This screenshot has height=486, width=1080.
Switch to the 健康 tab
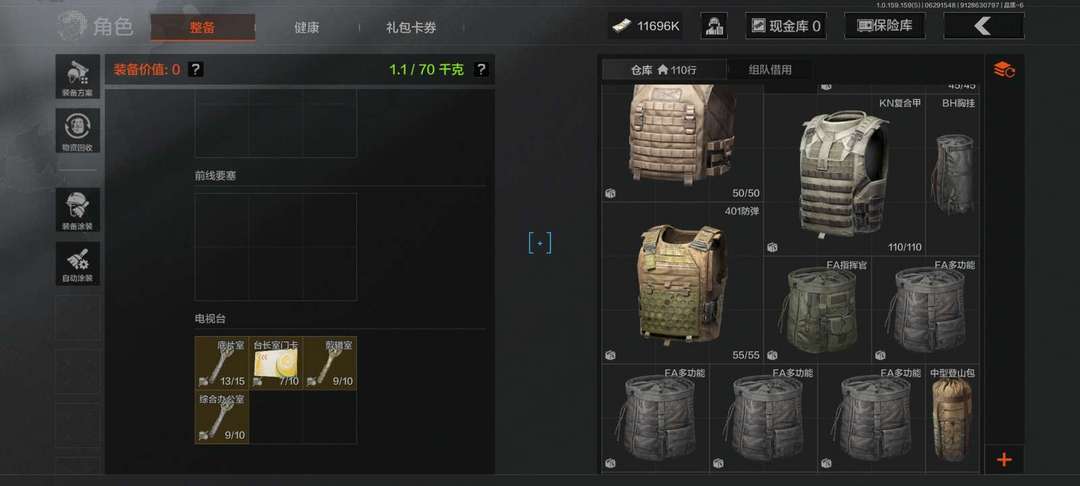307,28
